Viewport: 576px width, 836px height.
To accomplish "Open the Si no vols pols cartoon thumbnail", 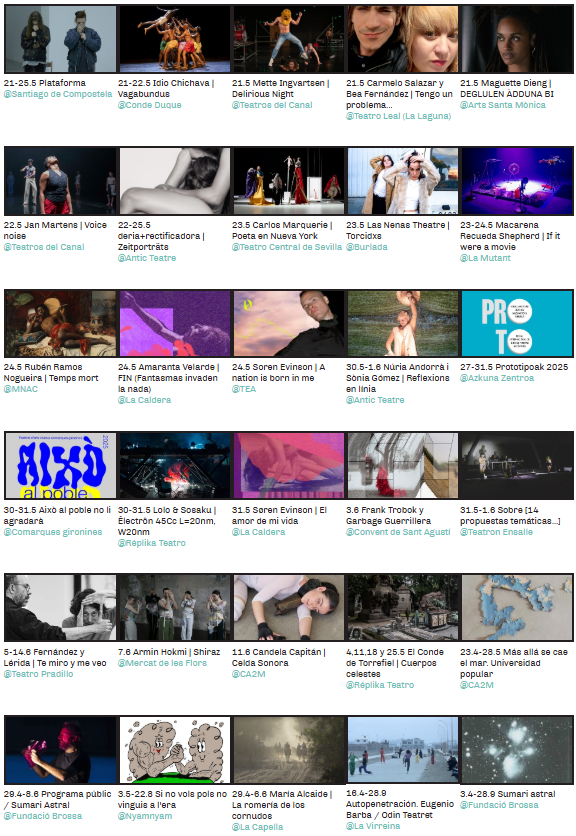I will [x=174, y=750].
